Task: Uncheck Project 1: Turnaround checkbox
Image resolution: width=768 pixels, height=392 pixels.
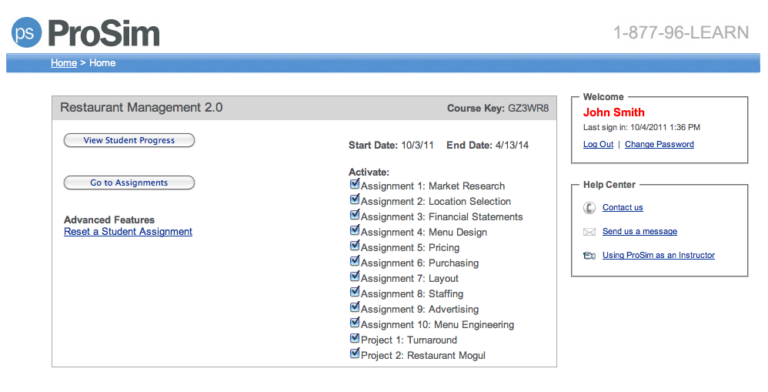Action: (x=355, y=339)
